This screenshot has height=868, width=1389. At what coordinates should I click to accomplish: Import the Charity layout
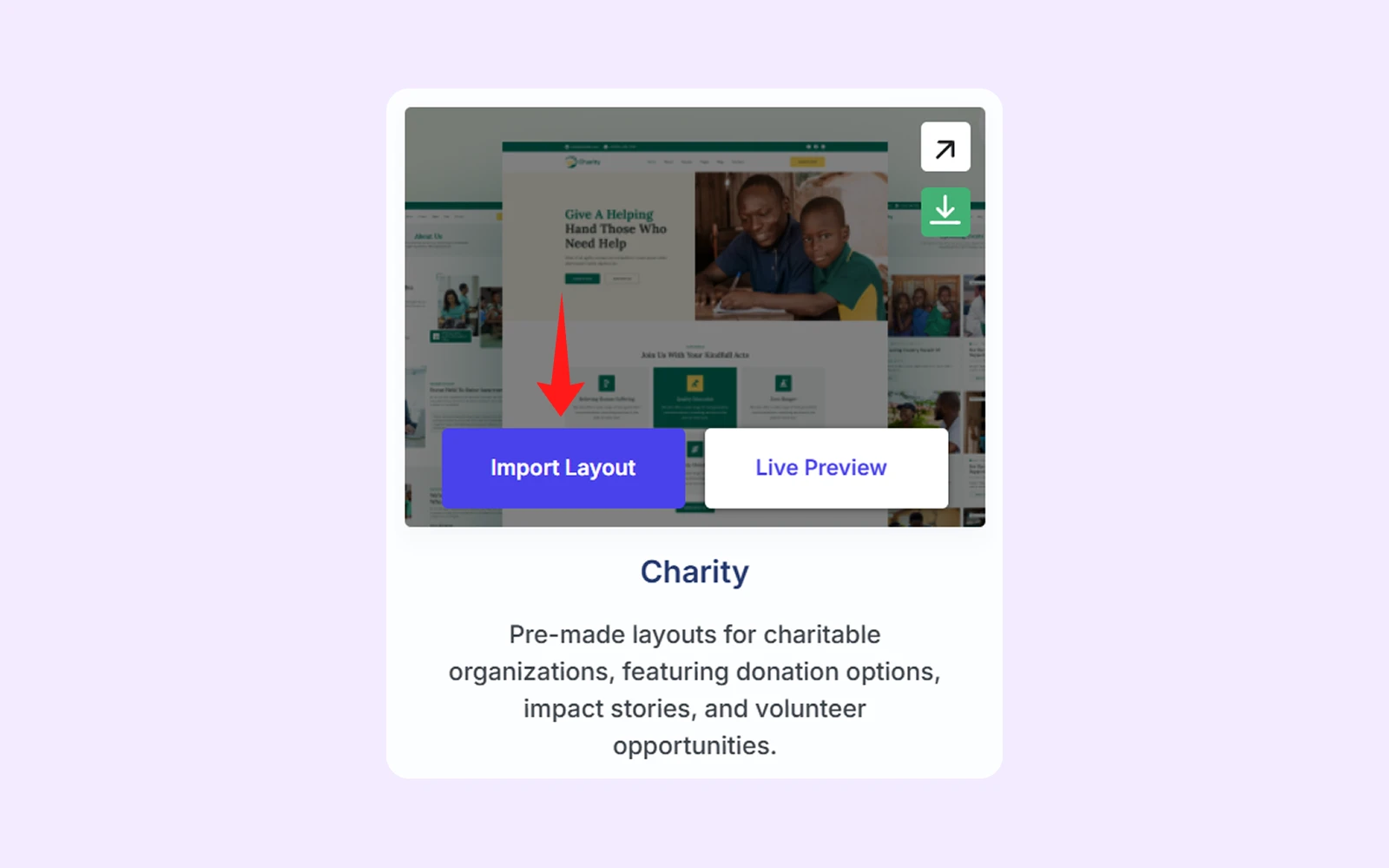pyautogui.click(x=563, y=468)
